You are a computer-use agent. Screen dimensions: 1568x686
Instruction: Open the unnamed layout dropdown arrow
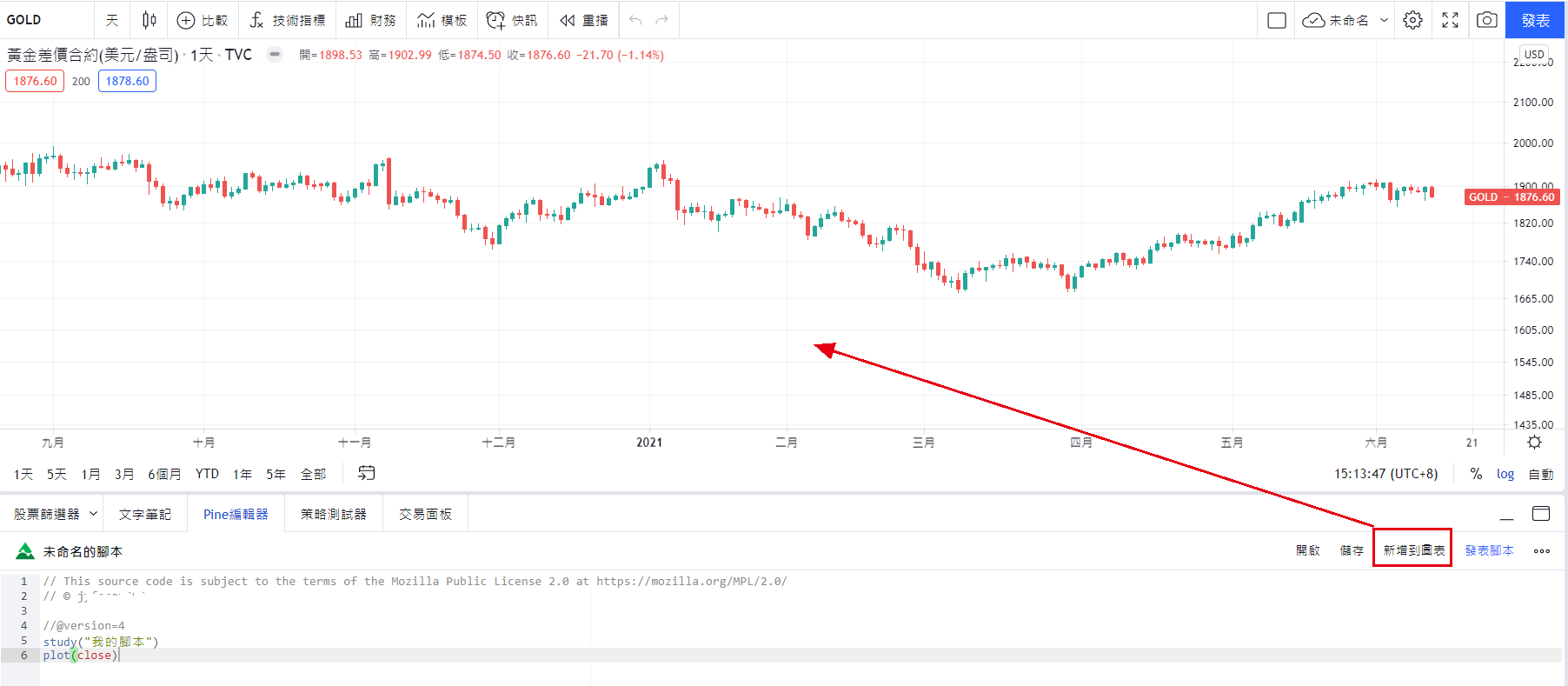pos(1384,20)
